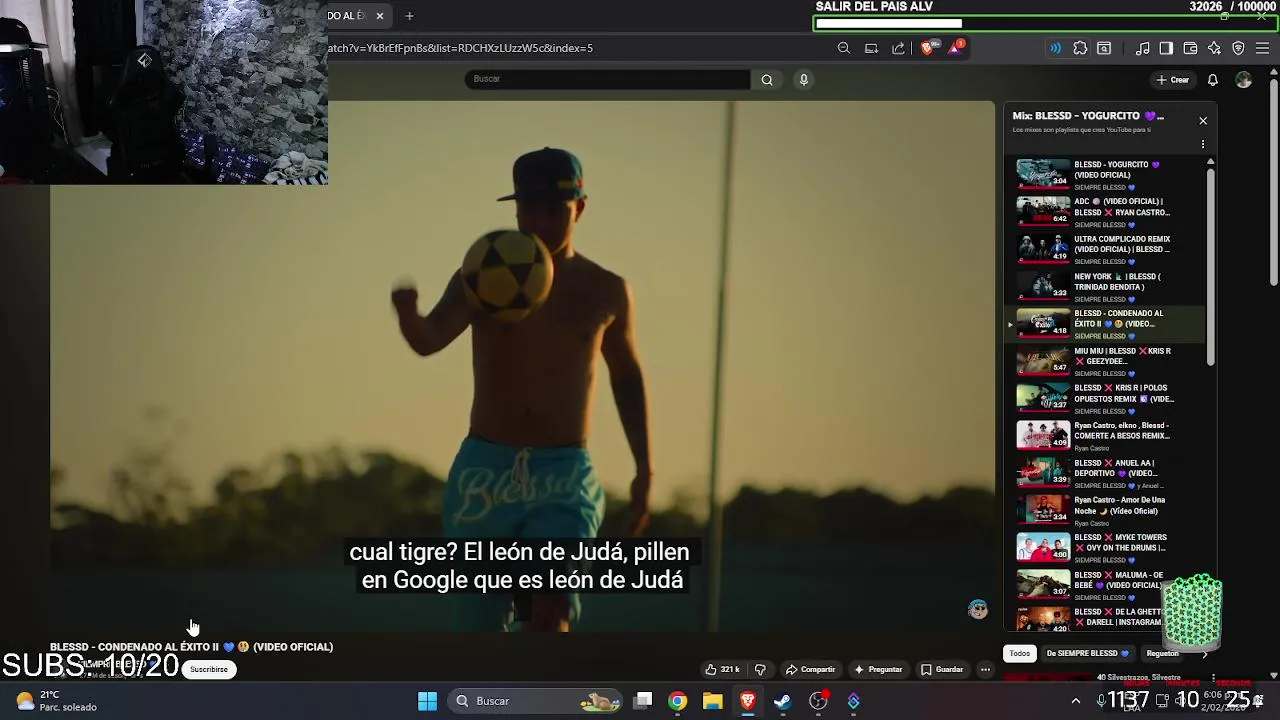Open a new browser tab with plus
This screenshot has width=1280, height=720.
pos(409,16)
